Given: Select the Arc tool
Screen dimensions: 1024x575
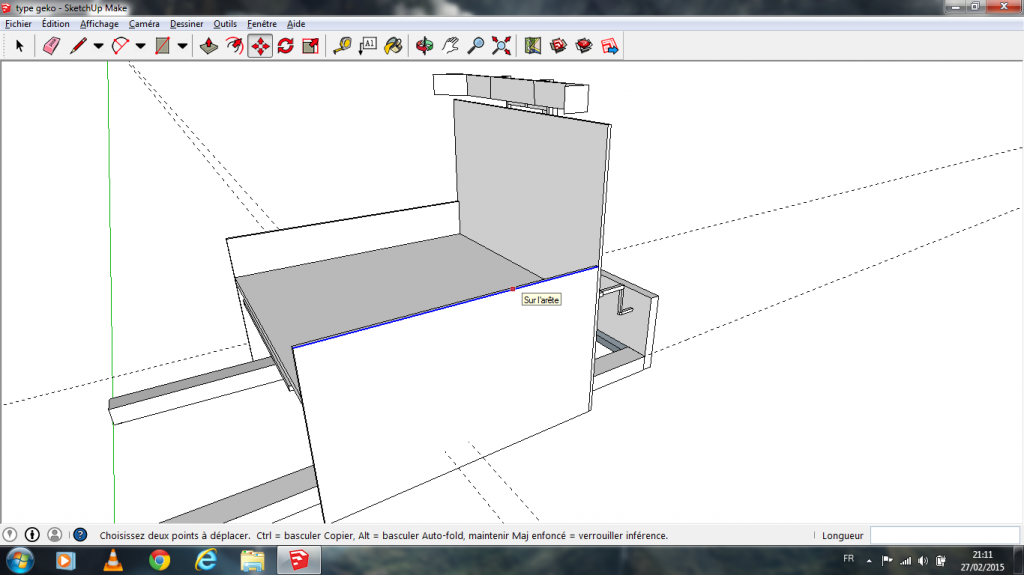Looking at the screenshot, I should coord(120,46).
